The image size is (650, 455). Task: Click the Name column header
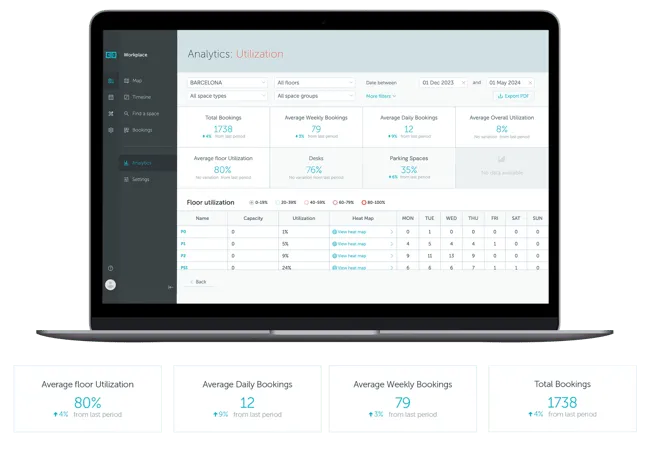(202, 218)
